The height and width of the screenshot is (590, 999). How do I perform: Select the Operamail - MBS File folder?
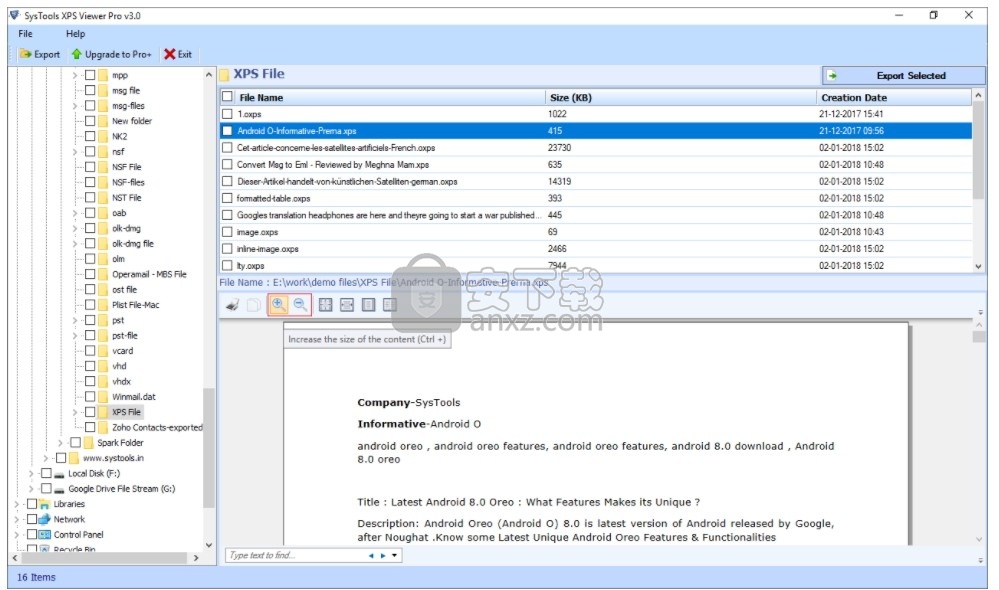click(x=149, y=275)
